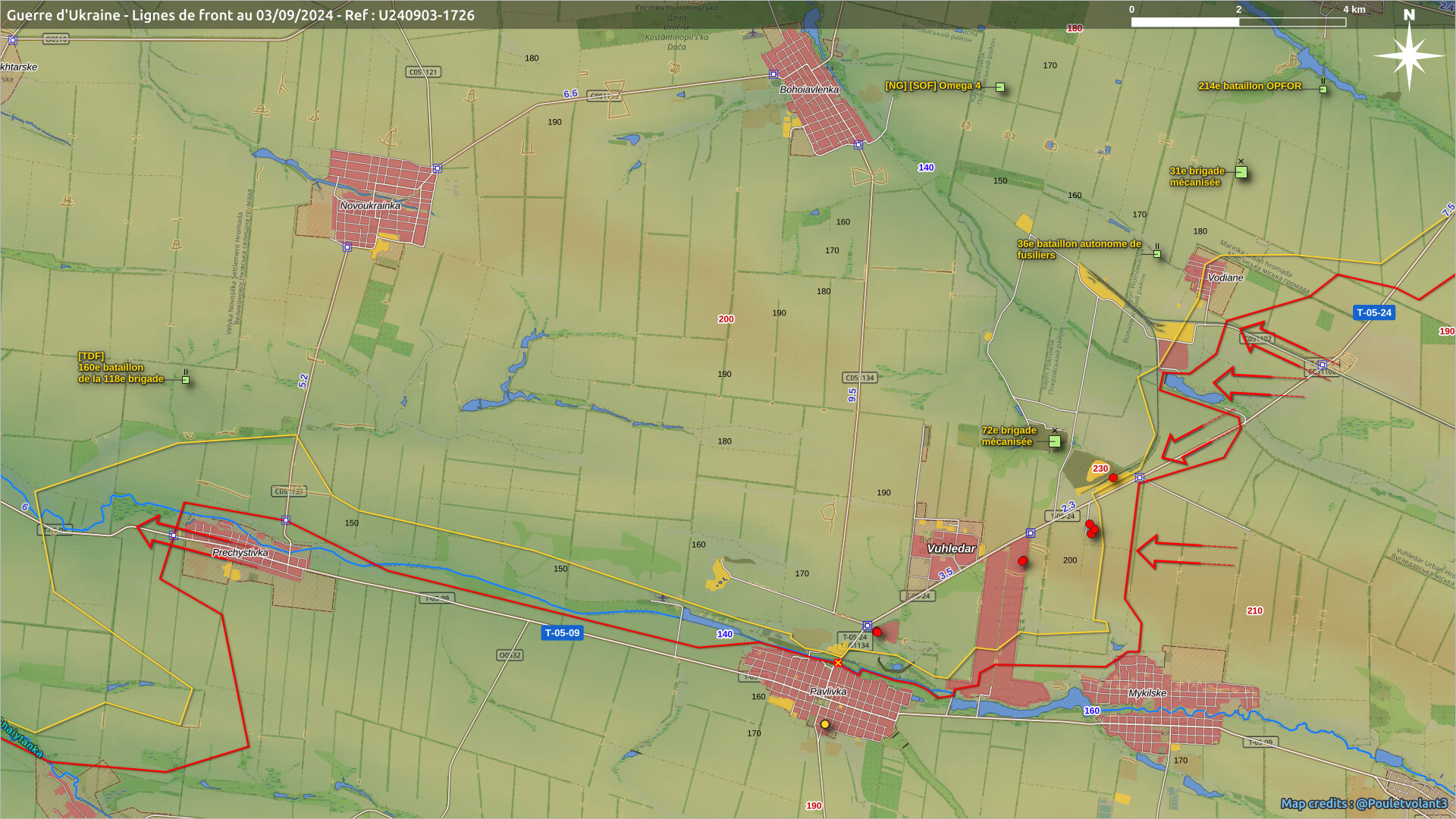Viewport: 1456px width, 819px height.
Task: Click the distance scale bar
Action: (1238, 22)
